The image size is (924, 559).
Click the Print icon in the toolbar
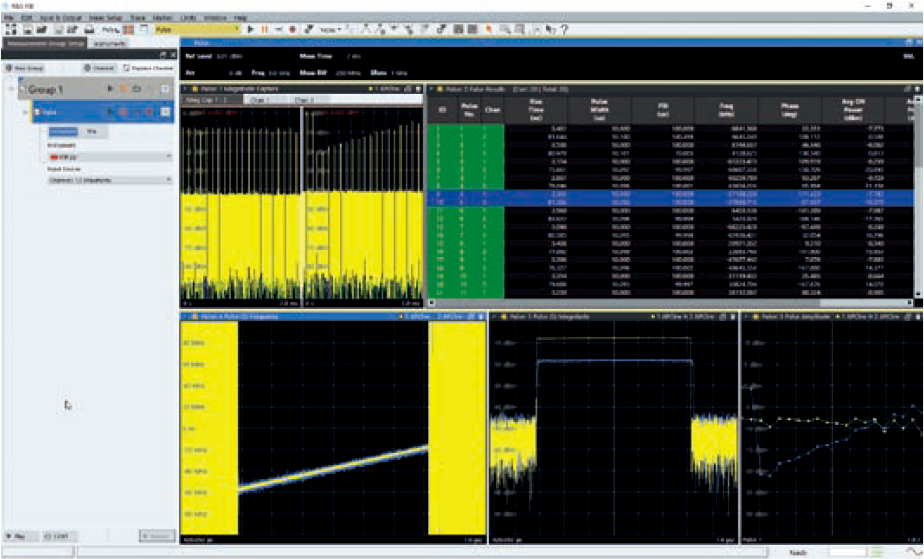[x=88, y=31]
